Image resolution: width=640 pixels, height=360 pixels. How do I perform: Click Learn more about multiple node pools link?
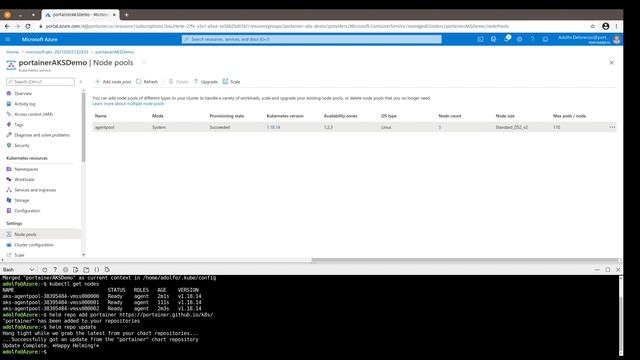point(128,104)
